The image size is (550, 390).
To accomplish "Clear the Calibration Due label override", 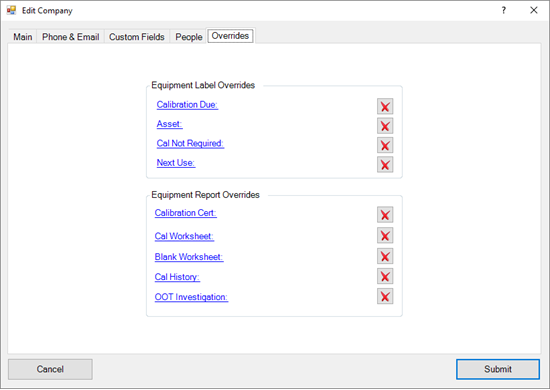I will [385, 107].
